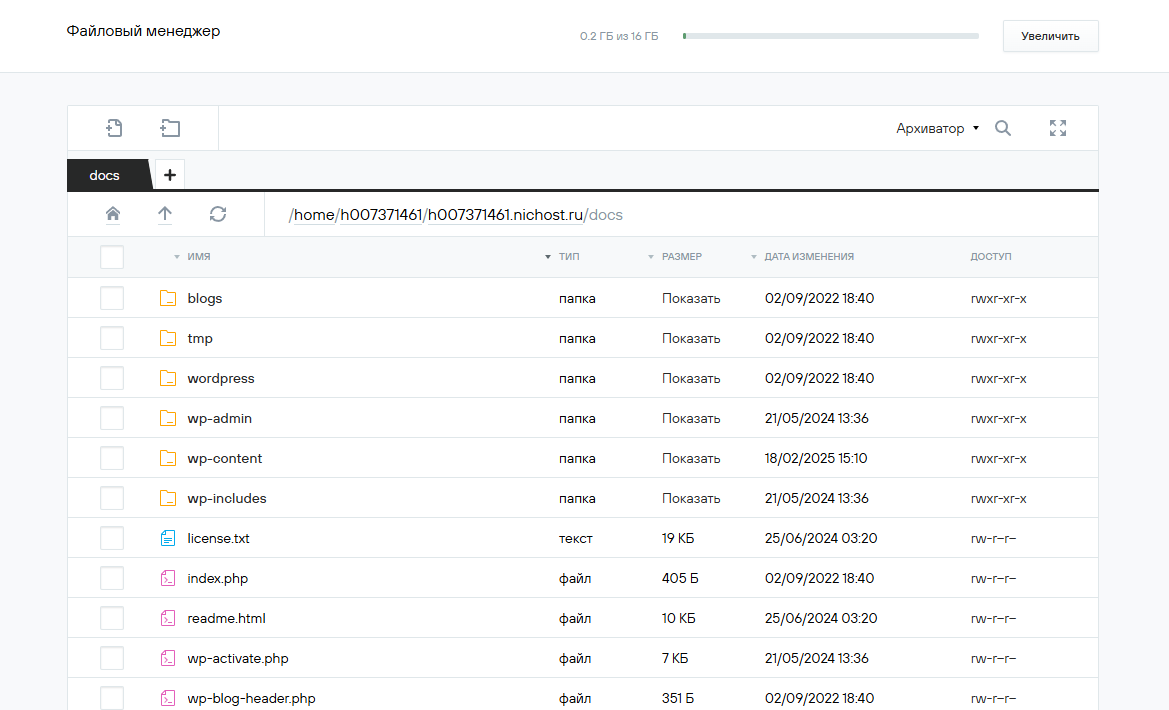Switch to the docs tab
Image resolution: width=1169 pixels, height=710 pixels.
[105, 175]
